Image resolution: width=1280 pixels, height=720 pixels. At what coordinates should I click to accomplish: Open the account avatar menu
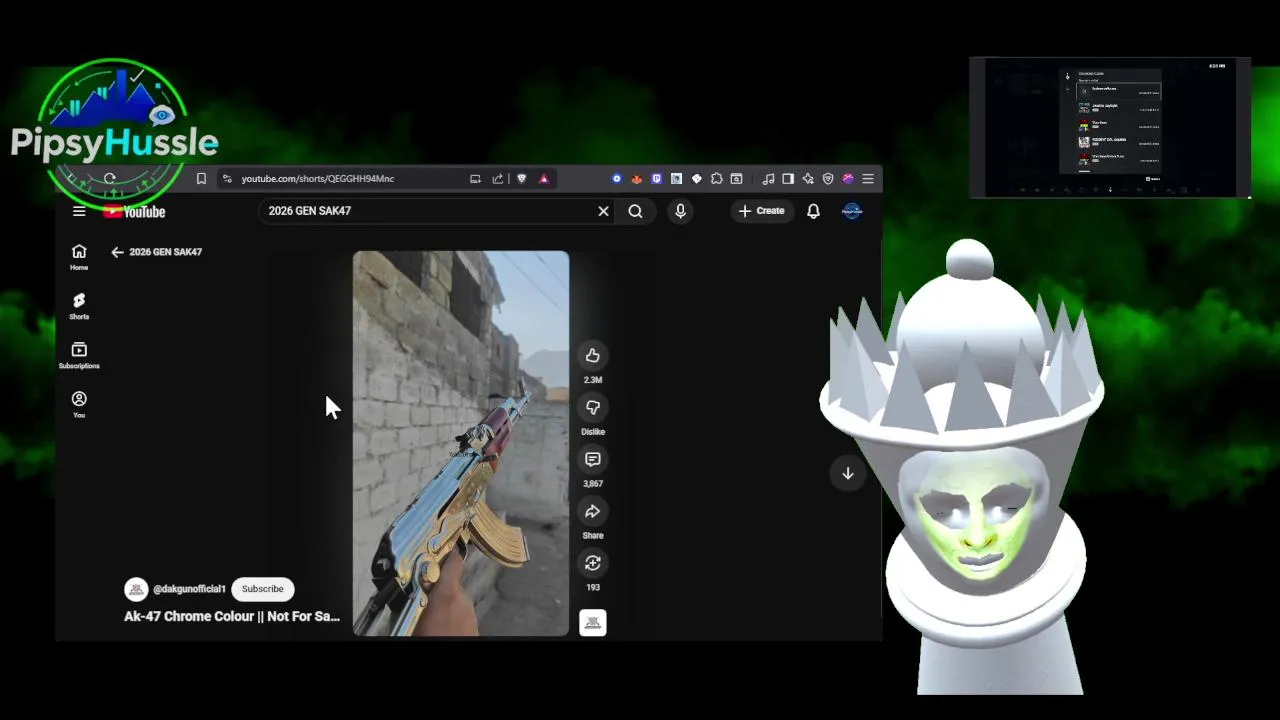point(852,211)
